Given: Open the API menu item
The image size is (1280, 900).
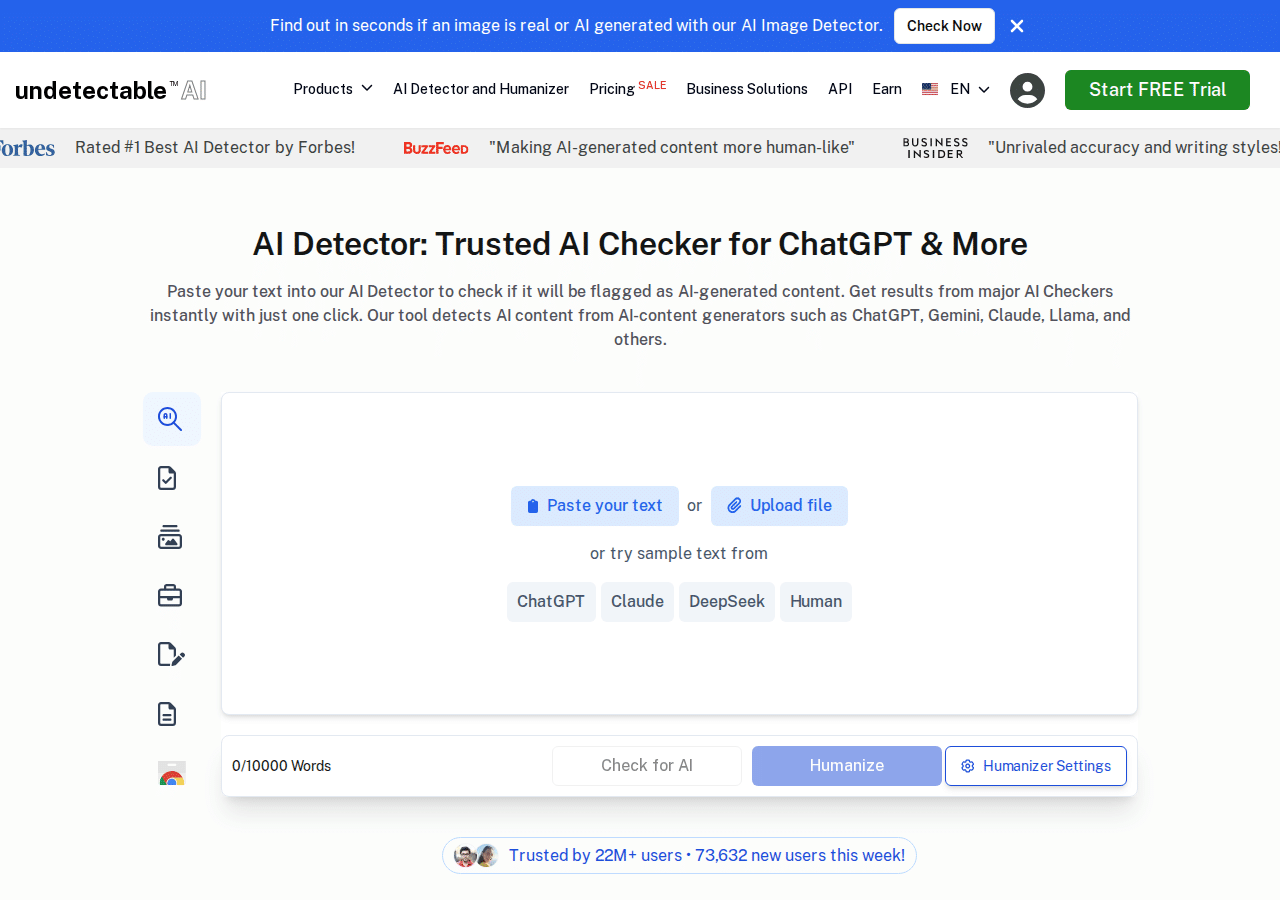Looking at the screenshot, I should click(840, 89).
